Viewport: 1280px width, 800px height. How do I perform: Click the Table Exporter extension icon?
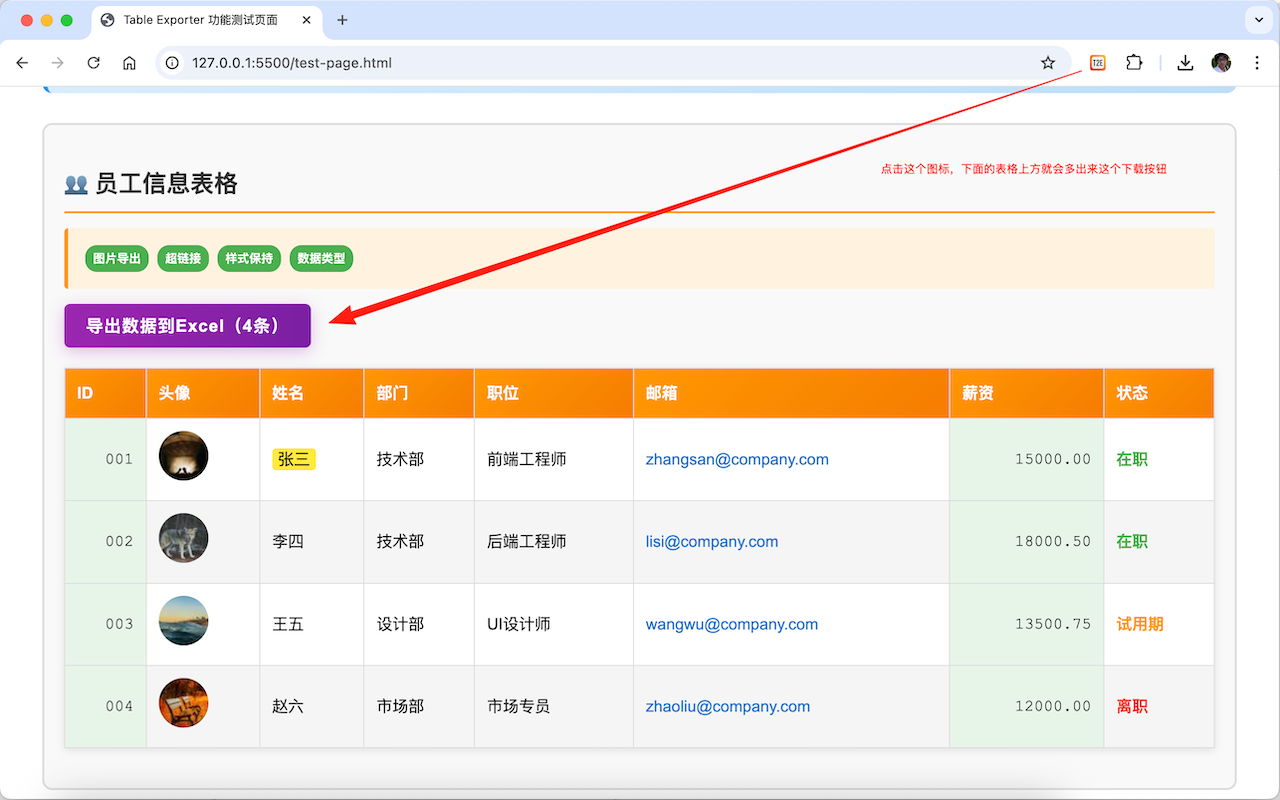click(1097, 63)
